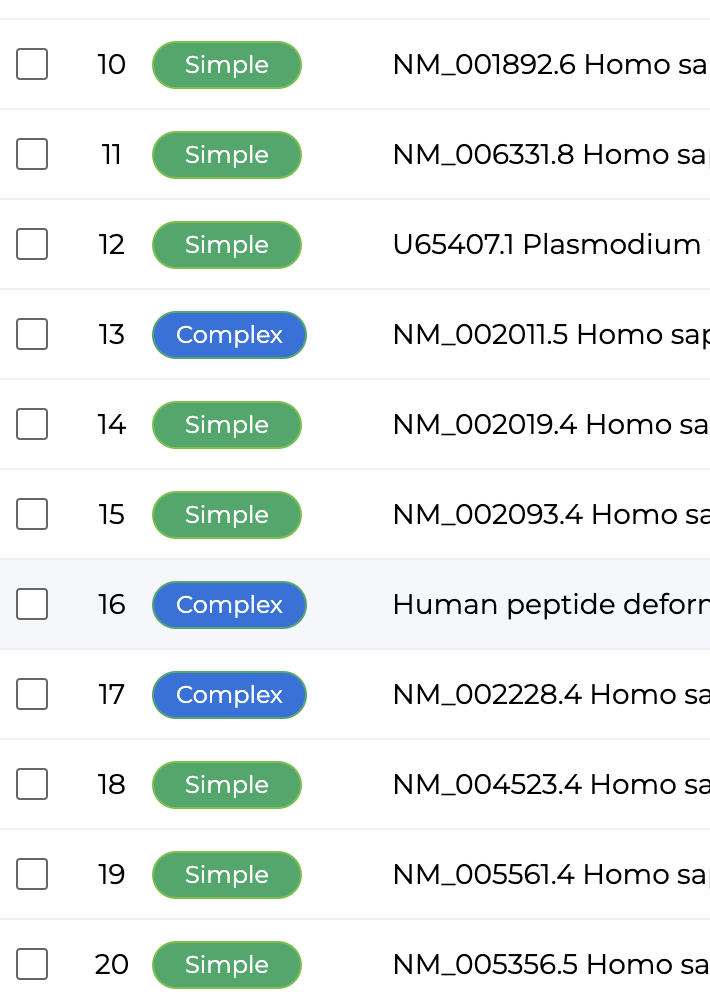The width and height of the screenshot is (710, 1004).
Task: Toggle the checkbox for row 13
Action: tap(32, 334)
